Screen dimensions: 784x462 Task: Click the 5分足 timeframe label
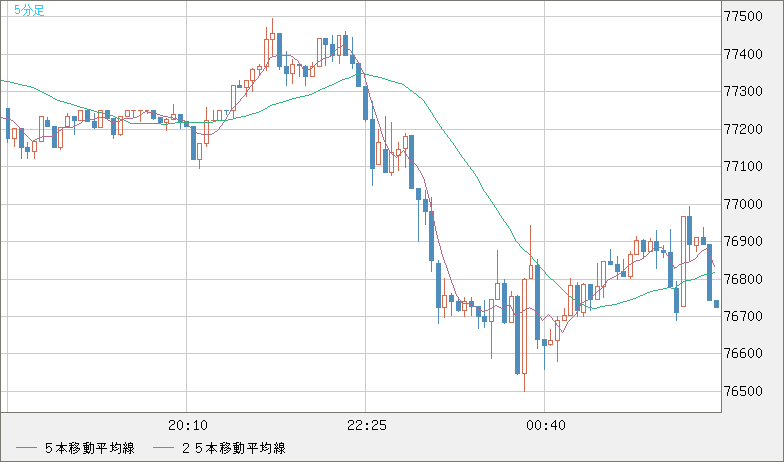click(29, 10)
